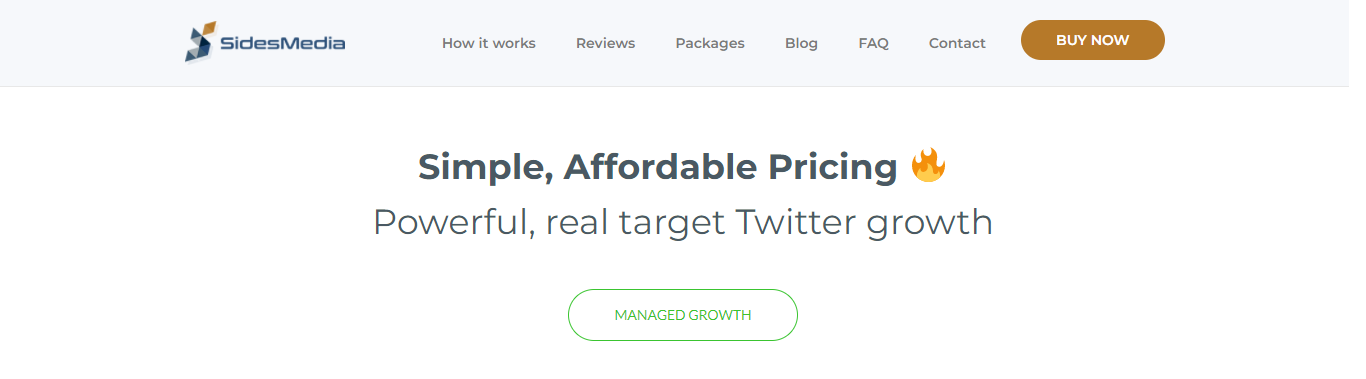Click the brown BUY NOW button

click(x=1093, y=40)
